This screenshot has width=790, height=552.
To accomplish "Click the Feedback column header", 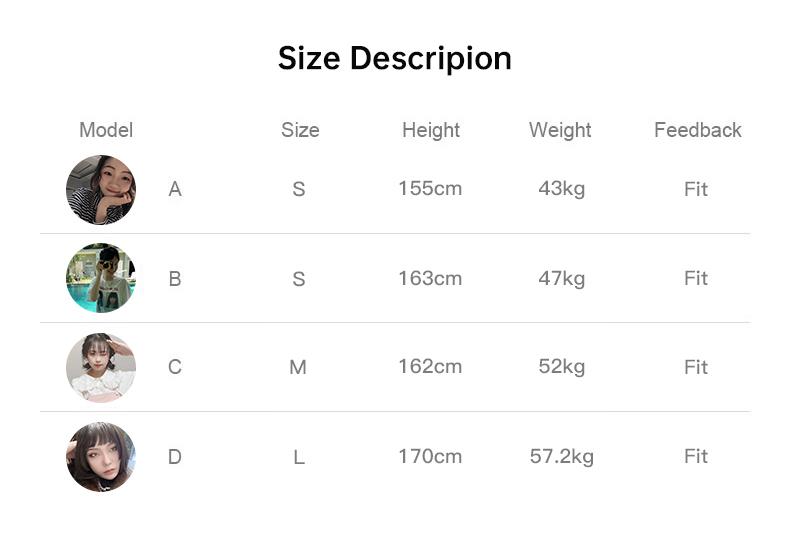I will click(697, 130).
